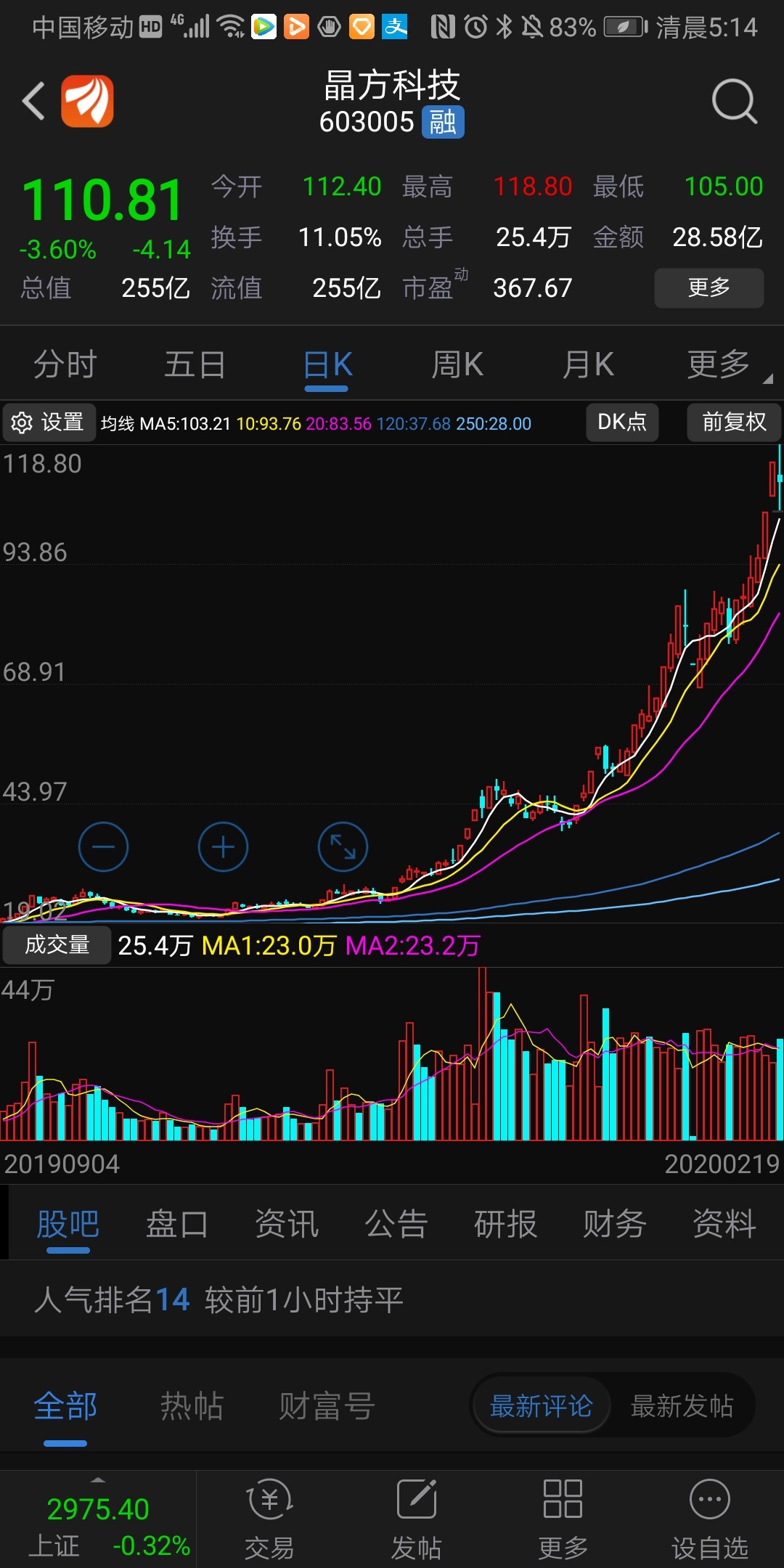This screenshot has height=1568, width=784.
Task: Open the orange Eastmoney app logo
Action: click(x=87, y=101)
